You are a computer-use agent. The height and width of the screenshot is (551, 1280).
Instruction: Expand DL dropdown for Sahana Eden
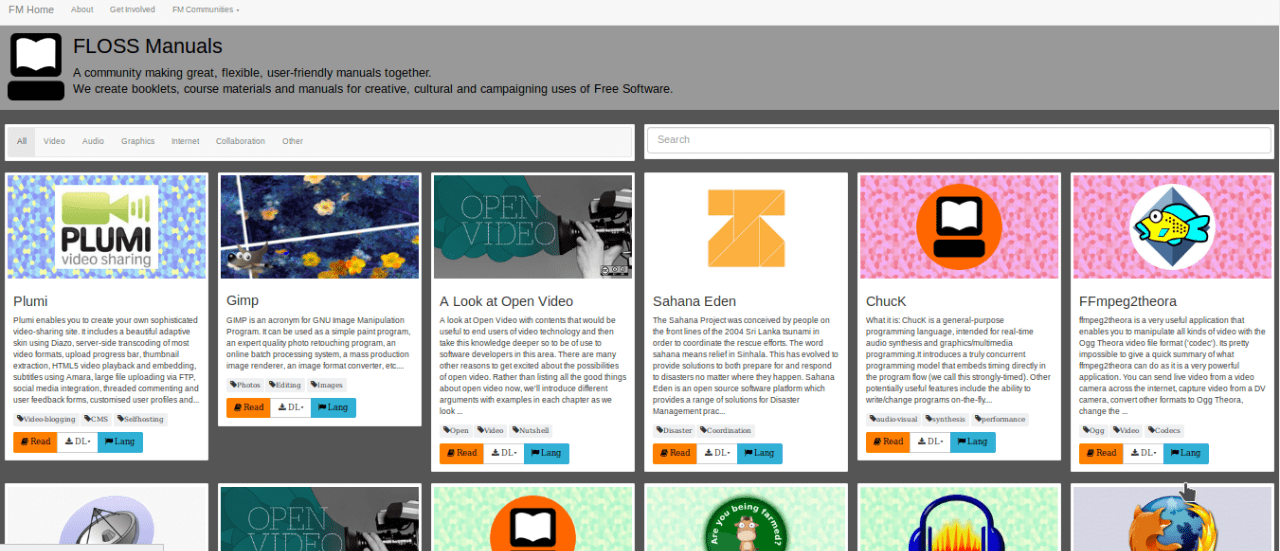click(x=716, y=453)
